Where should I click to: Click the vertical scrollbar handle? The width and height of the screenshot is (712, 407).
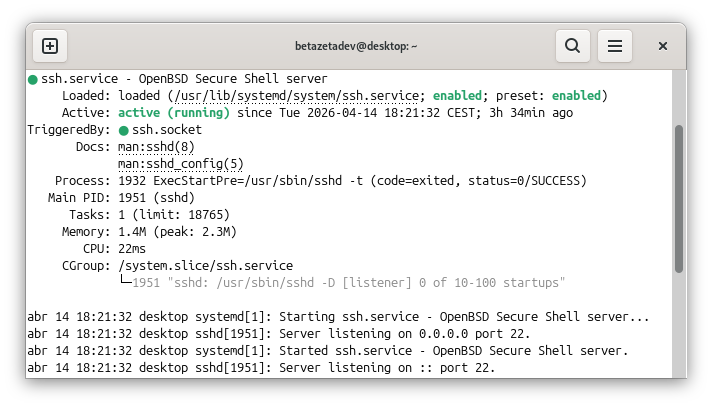(x=679, y=198)
